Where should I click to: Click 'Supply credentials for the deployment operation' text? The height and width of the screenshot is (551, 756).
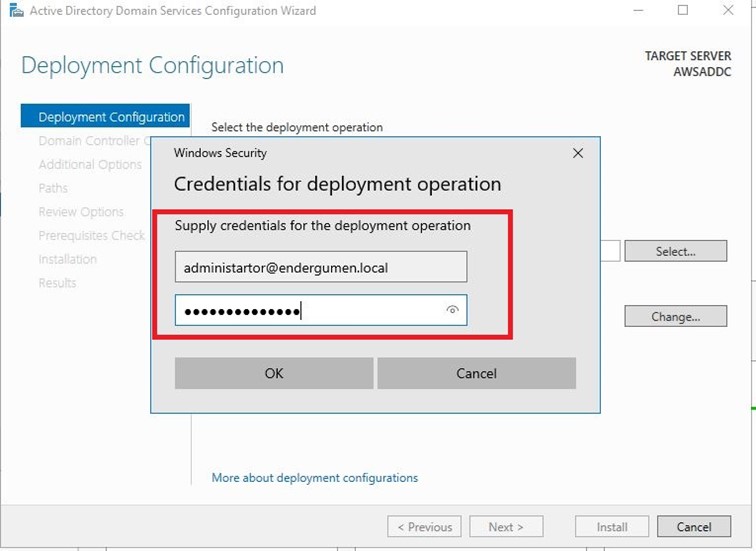pos(323,226)
